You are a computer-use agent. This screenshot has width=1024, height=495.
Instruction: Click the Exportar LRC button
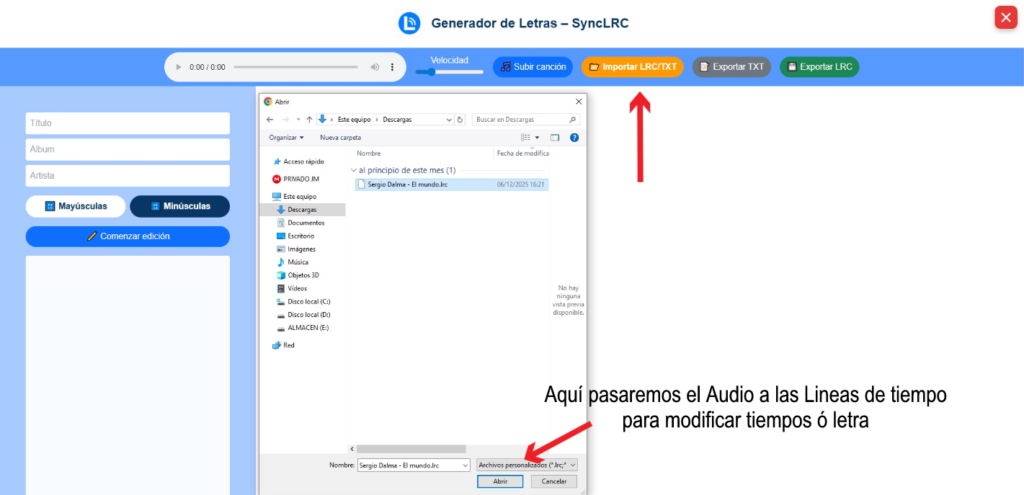(x=819, y=67)
